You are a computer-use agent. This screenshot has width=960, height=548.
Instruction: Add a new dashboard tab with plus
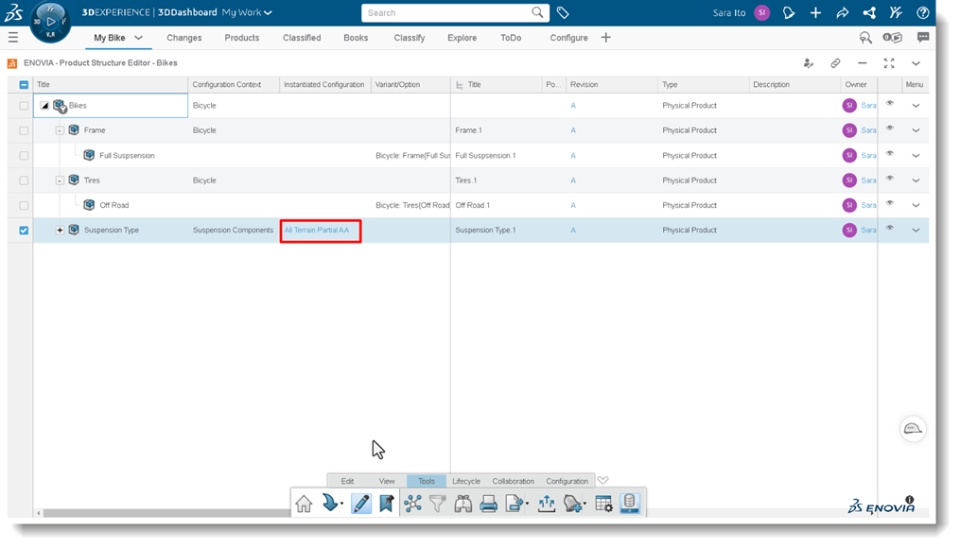[x=606, y=38]
